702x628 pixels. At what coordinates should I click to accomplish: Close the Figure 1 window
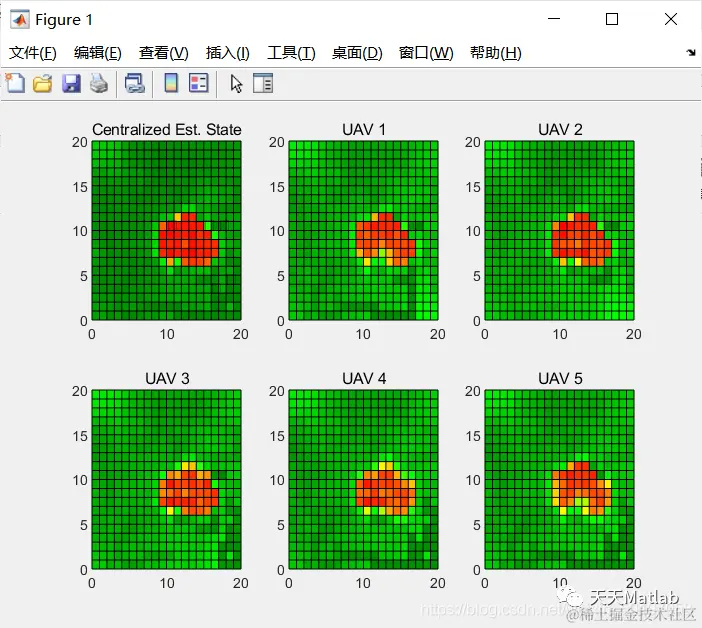(671, 19)
